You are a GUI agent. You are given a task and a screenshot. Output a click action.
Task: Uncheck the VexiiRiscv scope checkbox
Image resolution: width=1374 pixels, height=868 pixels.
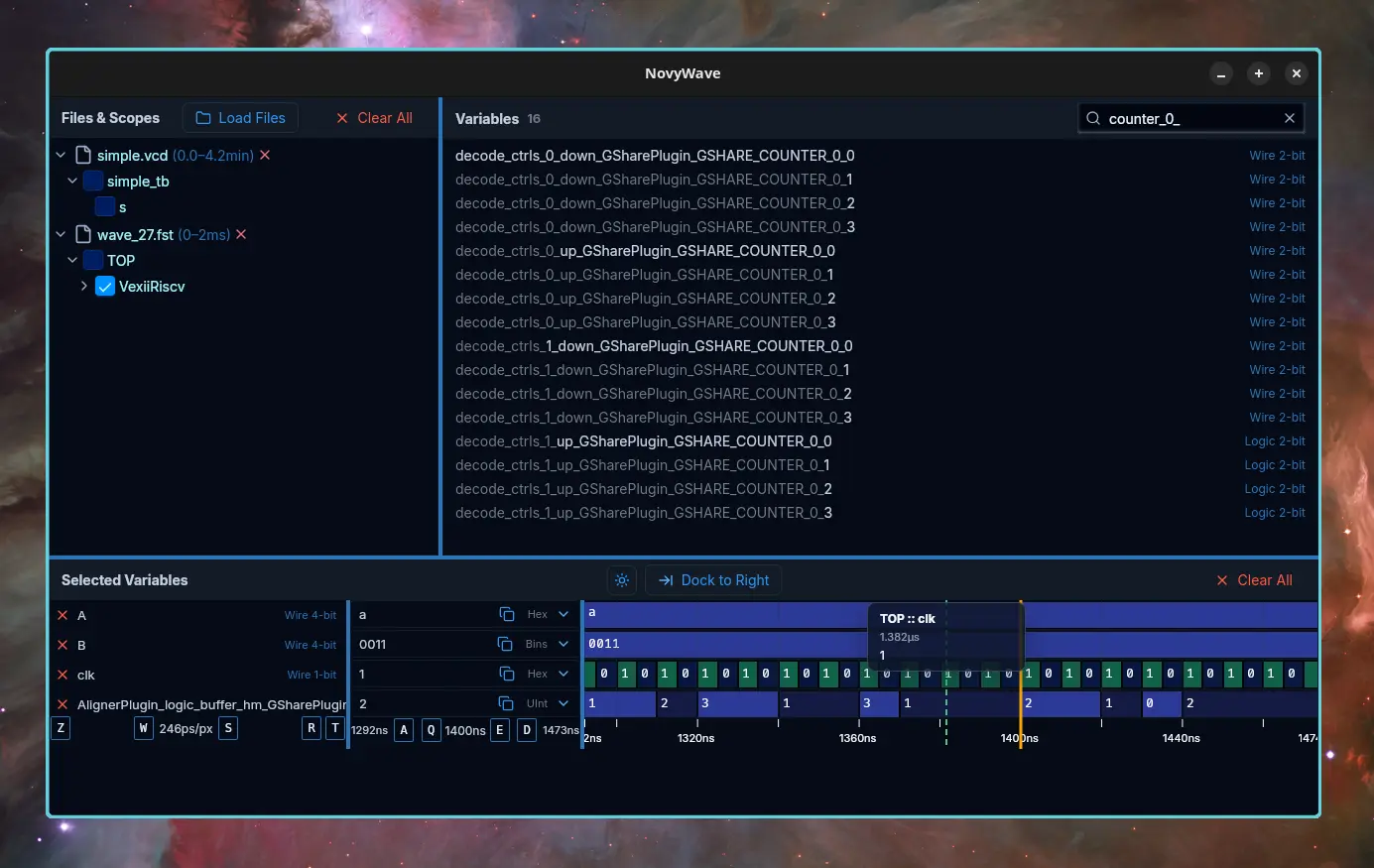pos(105,287)
